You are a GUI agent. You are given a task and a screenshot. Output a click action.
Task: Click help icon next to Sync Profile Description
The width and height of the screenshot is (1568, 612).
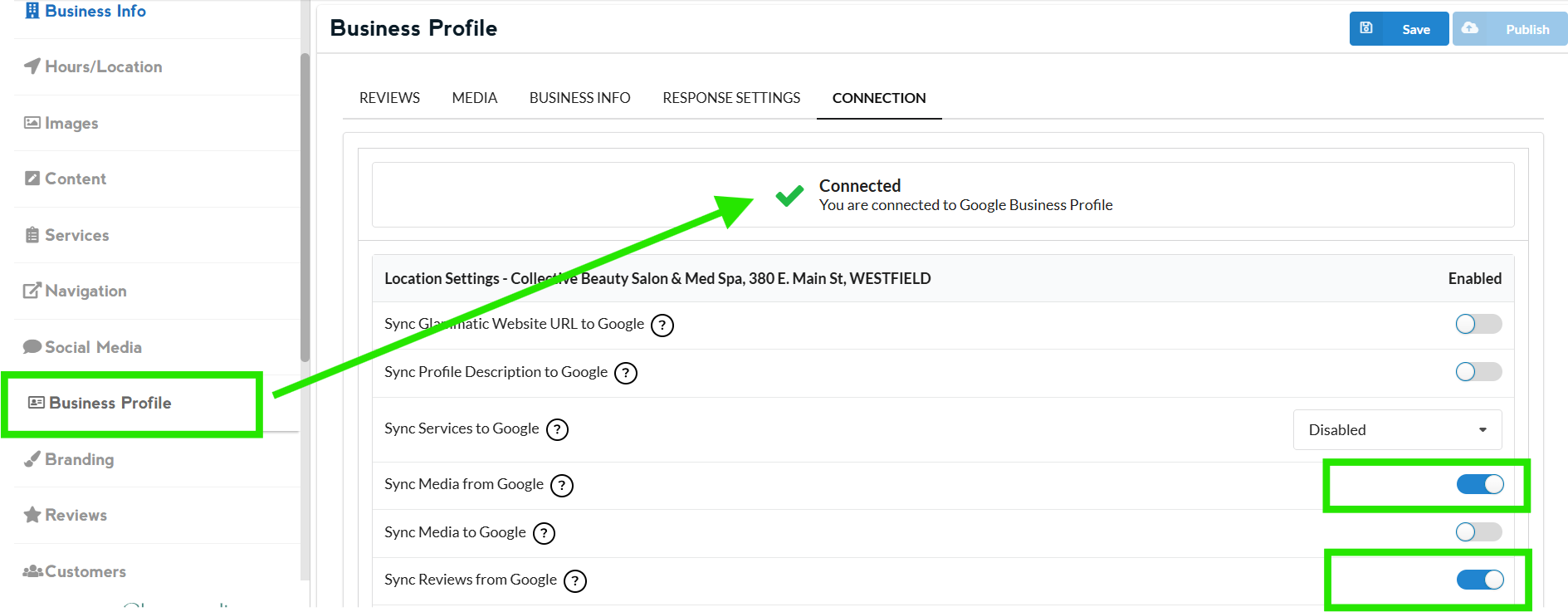[x=626, y=373]
